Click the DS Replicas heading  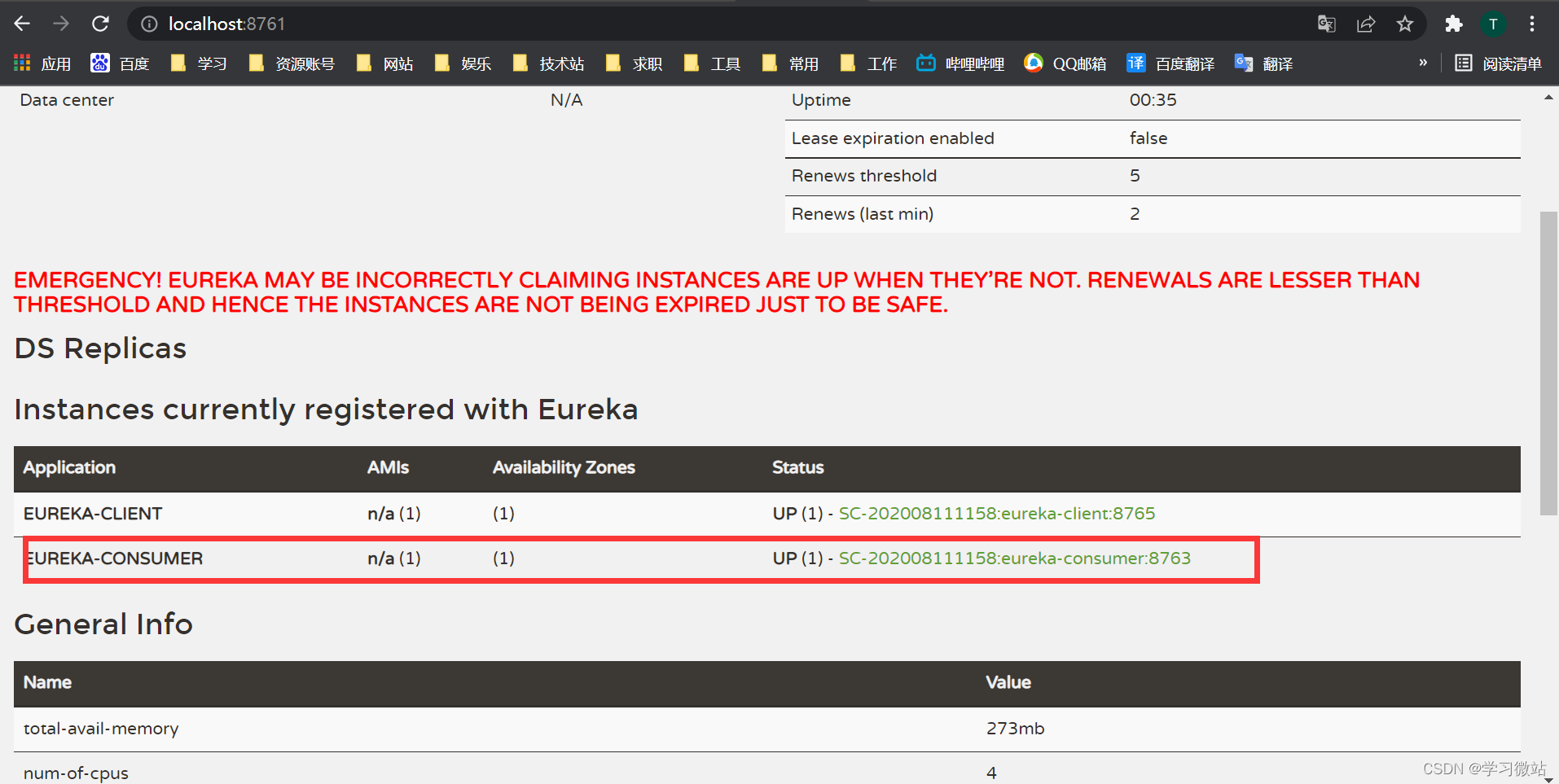coord(100,348)
